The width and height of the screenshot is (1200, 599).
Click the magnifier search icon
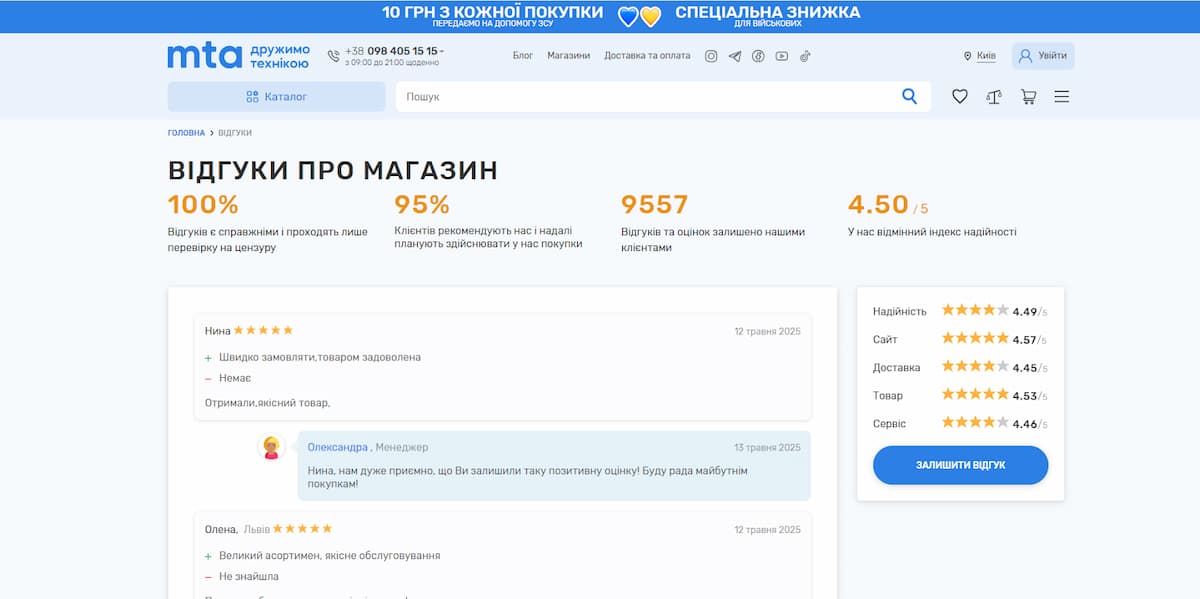pyautogui.click(x=909, y=96)
